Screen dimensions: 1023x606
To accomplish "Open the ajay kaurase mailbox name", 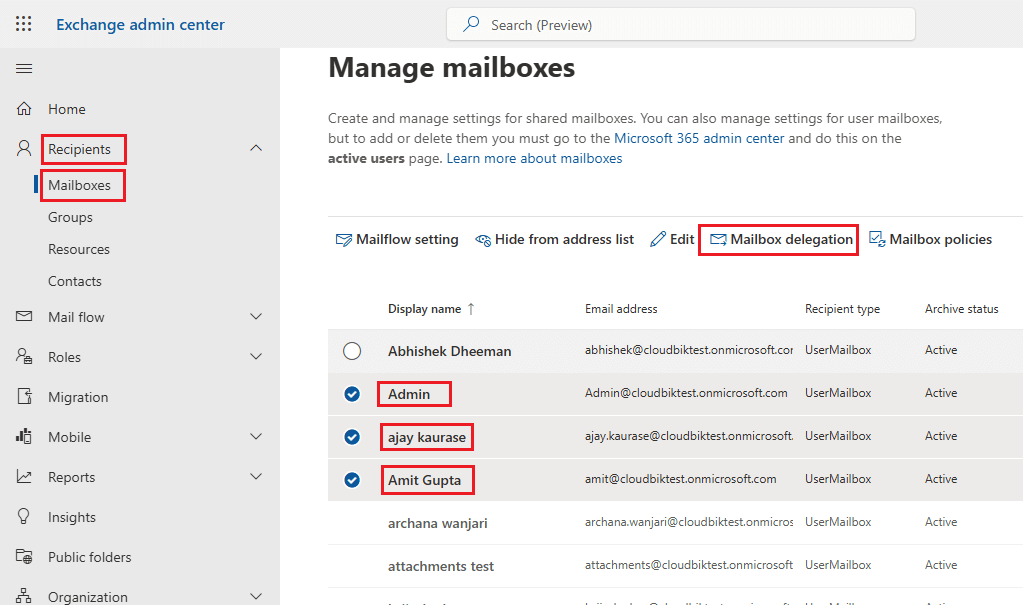I will point(427,437).
